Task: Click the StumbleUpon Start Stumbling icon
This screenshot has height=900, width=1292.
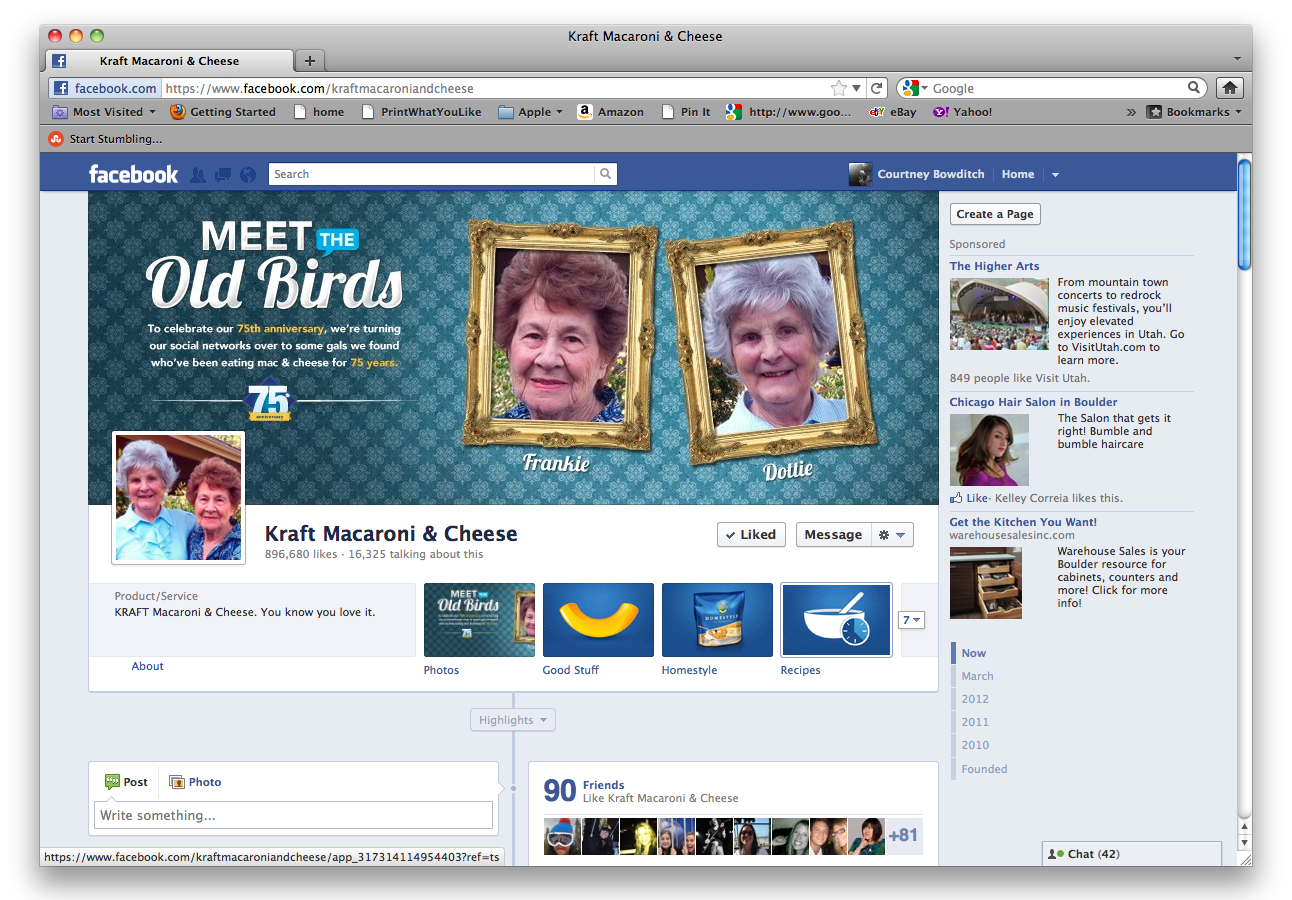Action: [57, 139]
